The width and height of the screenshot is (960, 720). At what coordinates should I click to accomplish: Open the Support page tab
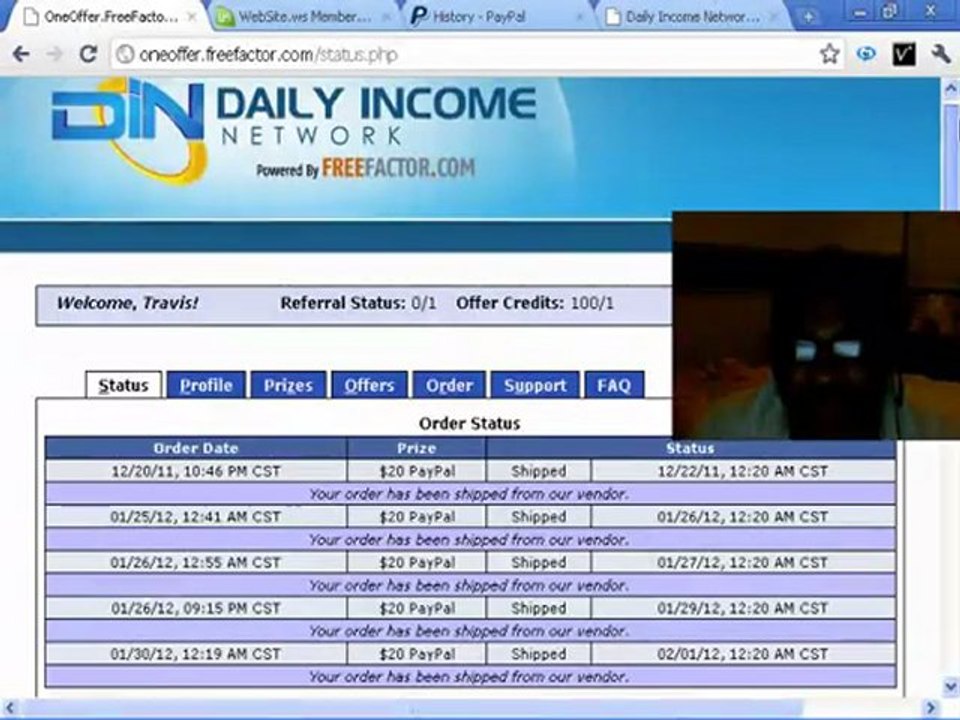[535, 385]
